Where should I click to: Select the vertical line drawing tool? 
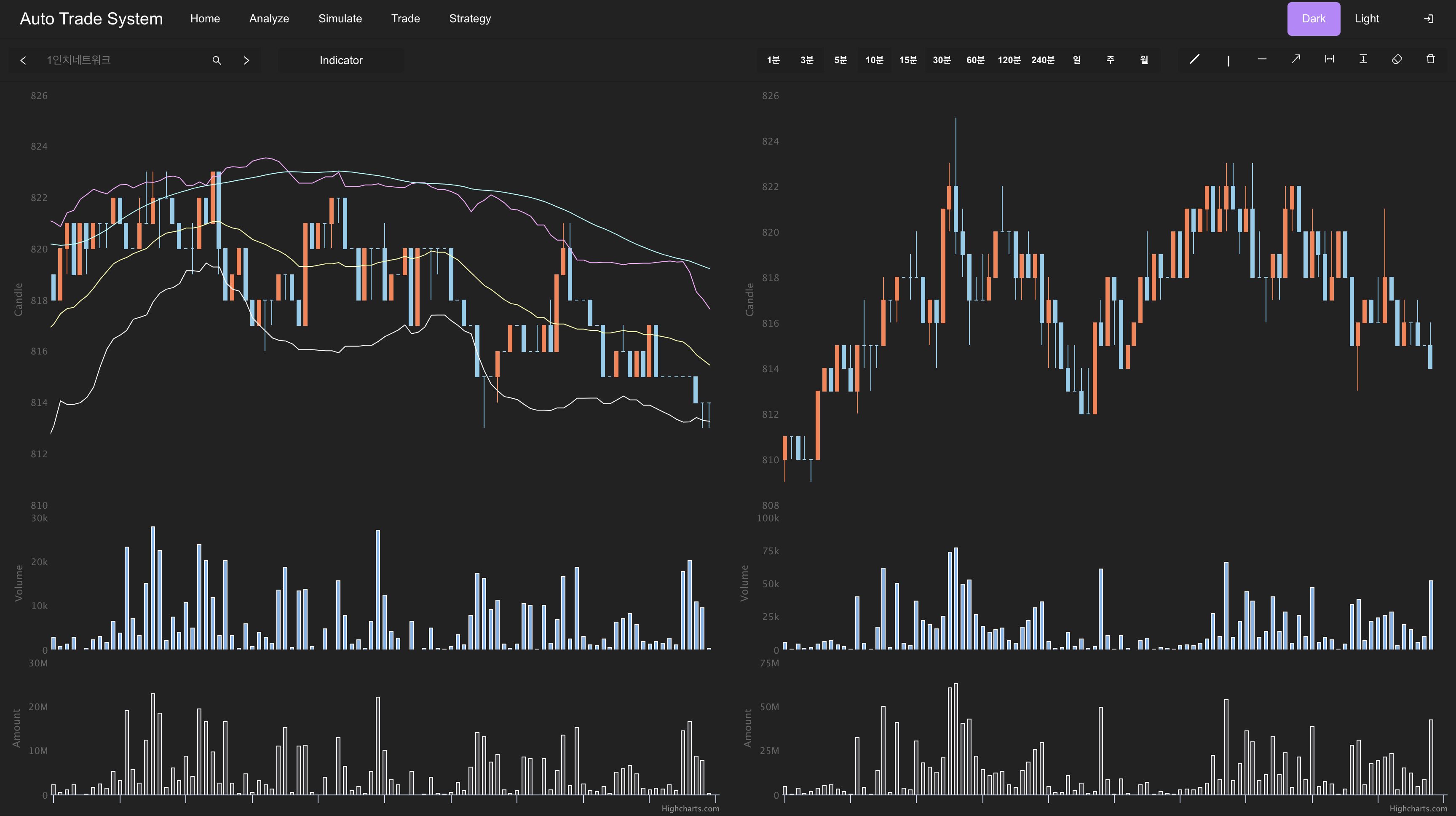(x=1228, y=60)
